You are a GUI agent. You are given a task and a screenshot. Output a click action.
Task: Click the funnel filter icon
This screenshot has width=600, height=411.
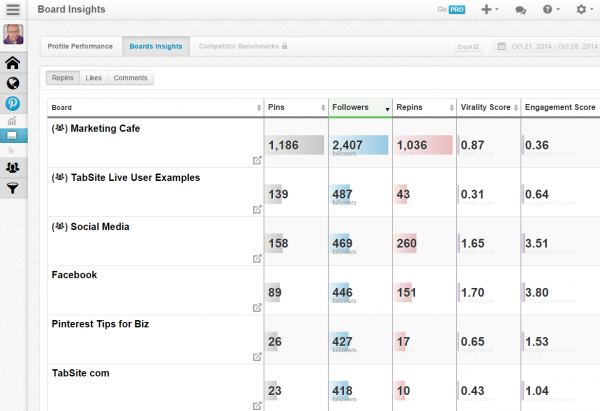coord(13,187)
